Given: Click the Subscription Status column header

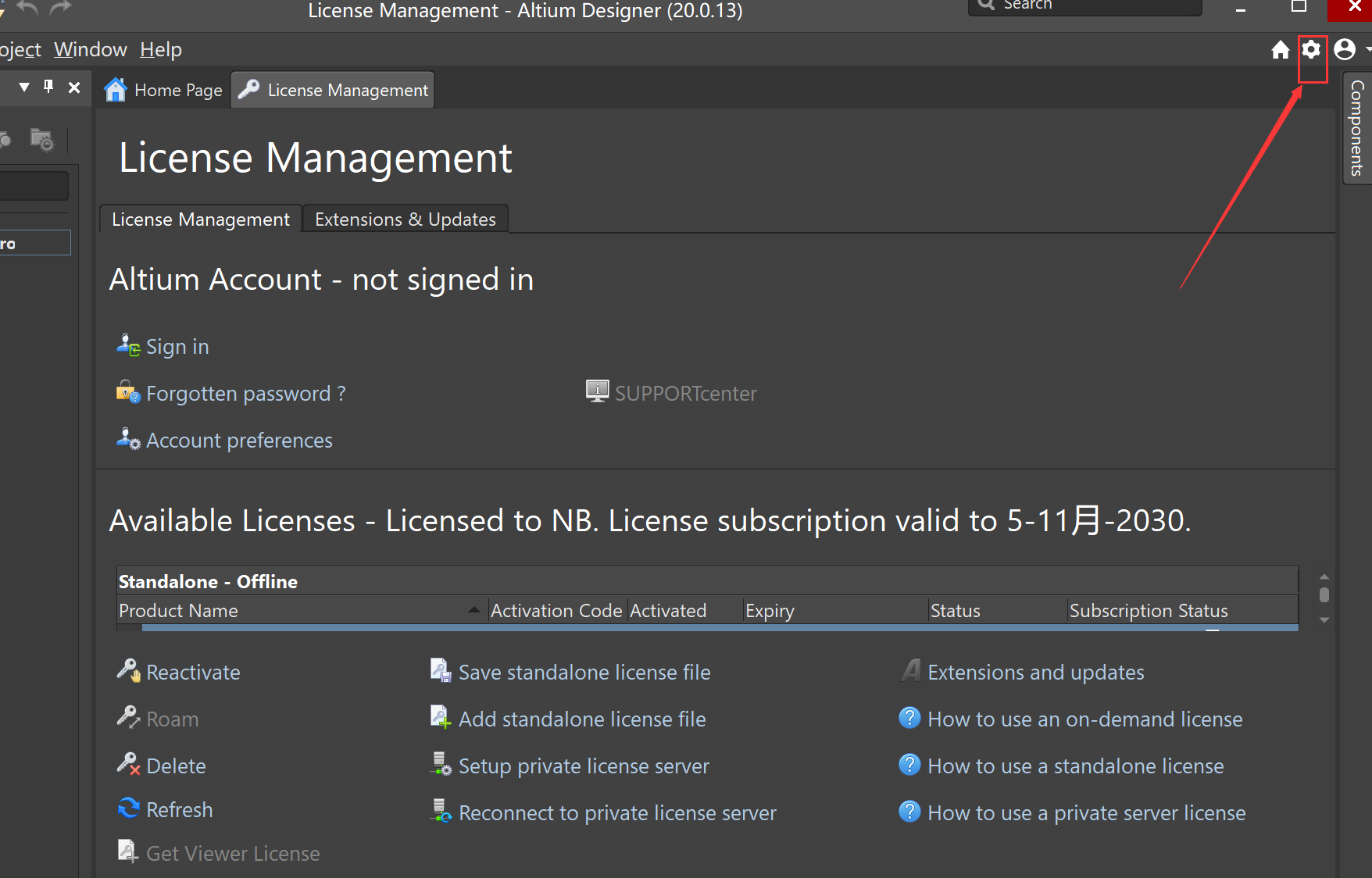Looking at the screenshot, I should tap(1182, 610).
